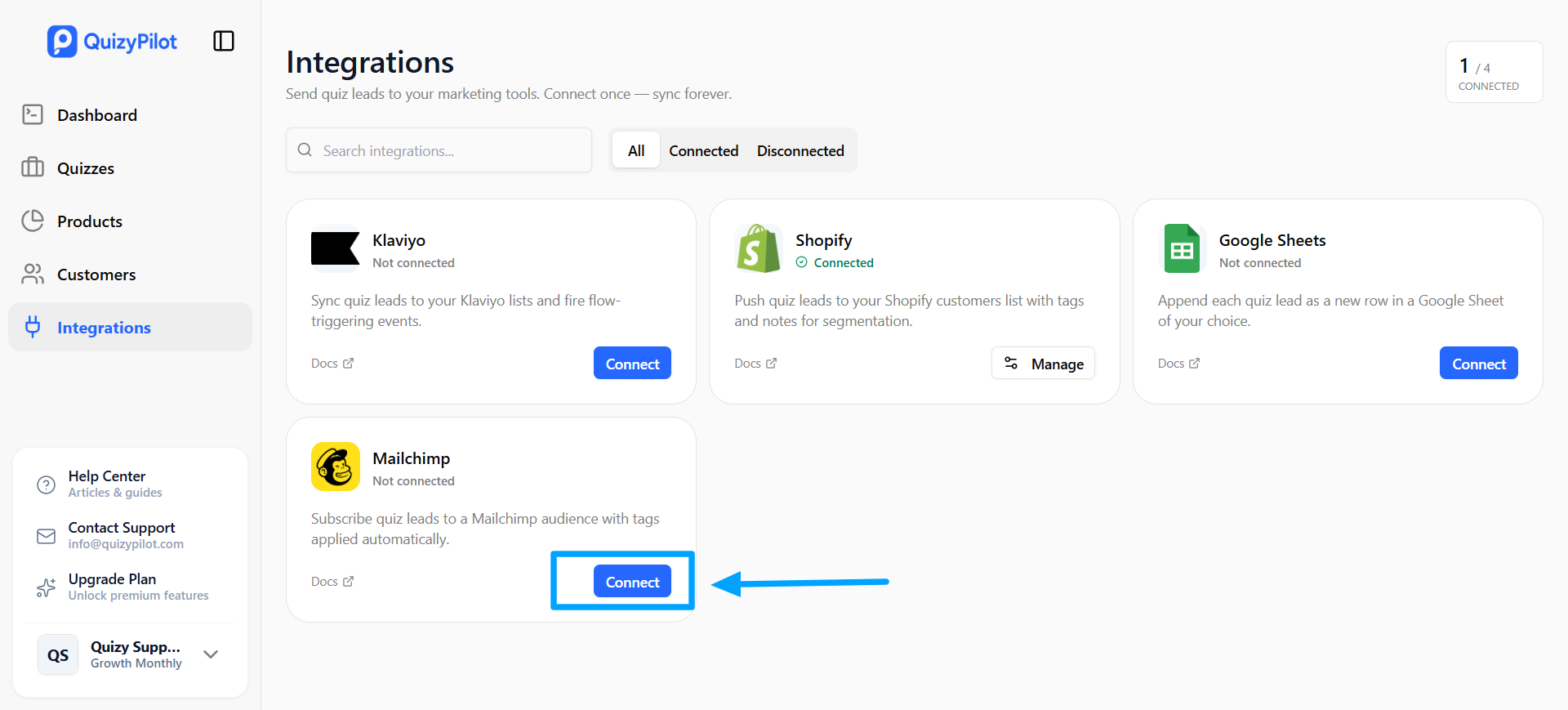1568x710 pixels.
Task: Click the QS account avatar
Action: [58, 654]
